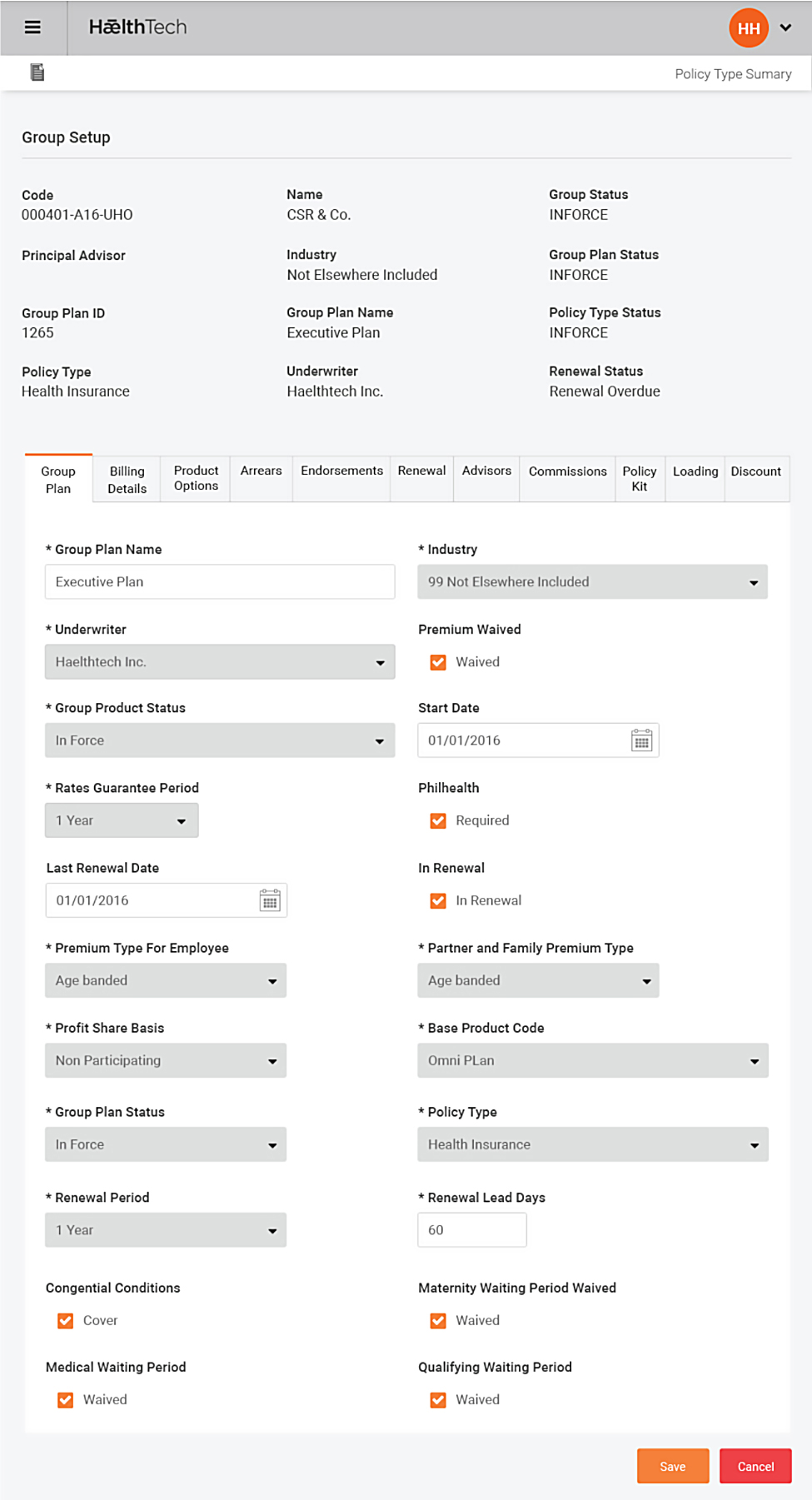Open the hamburger navigation menu
This screenshot has height=1500, width=812.
click(32, 27)
